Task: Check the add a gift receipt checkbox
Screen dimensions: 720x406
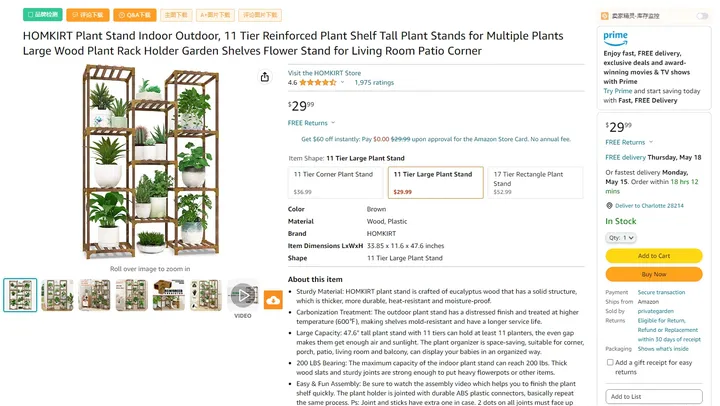Action: (x=609, y=363)
